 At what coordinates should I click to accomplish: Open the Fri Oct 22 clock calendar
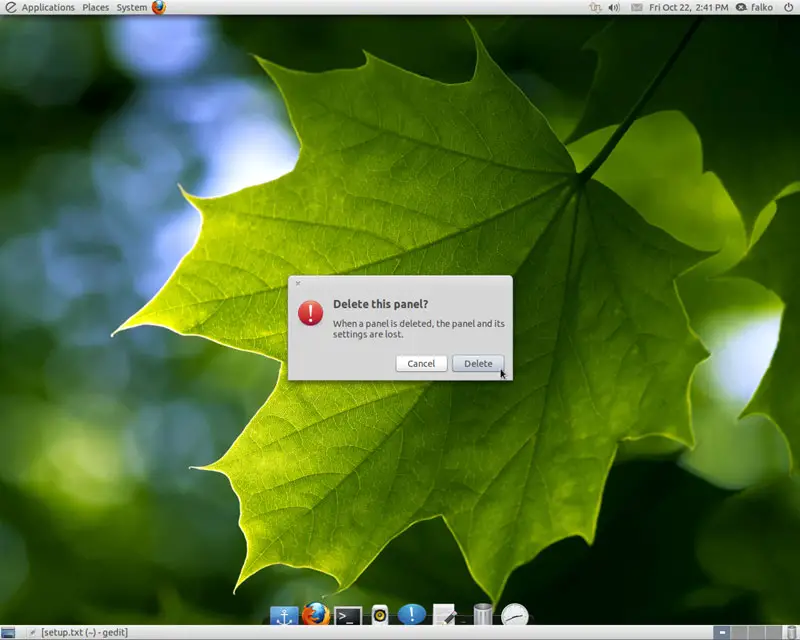pyautogui.click(x=688, y=7)
